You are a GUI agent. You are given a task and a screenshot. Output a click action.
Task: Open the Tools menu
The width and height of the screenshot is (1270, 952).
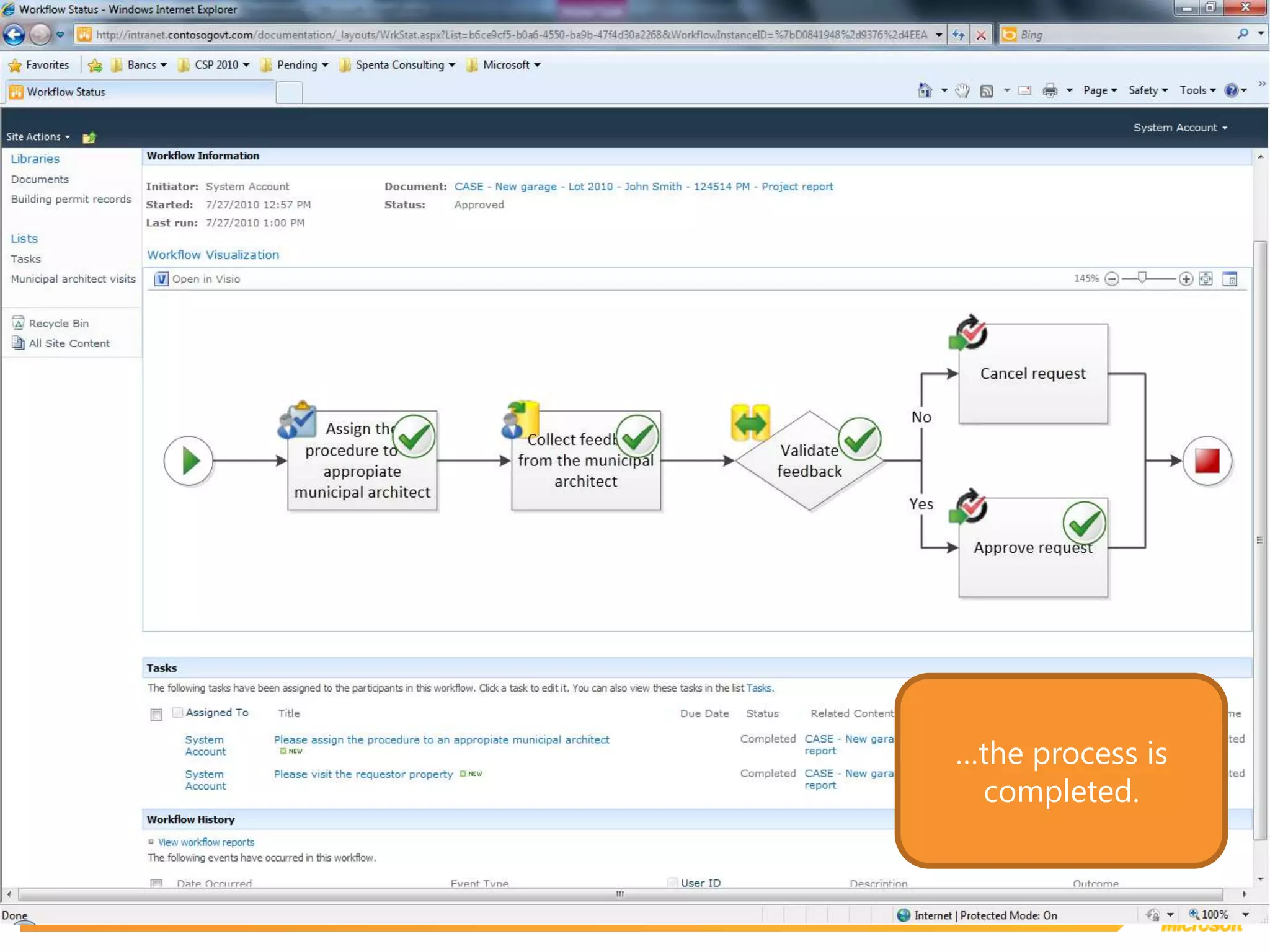click(x=1197, y=90)
